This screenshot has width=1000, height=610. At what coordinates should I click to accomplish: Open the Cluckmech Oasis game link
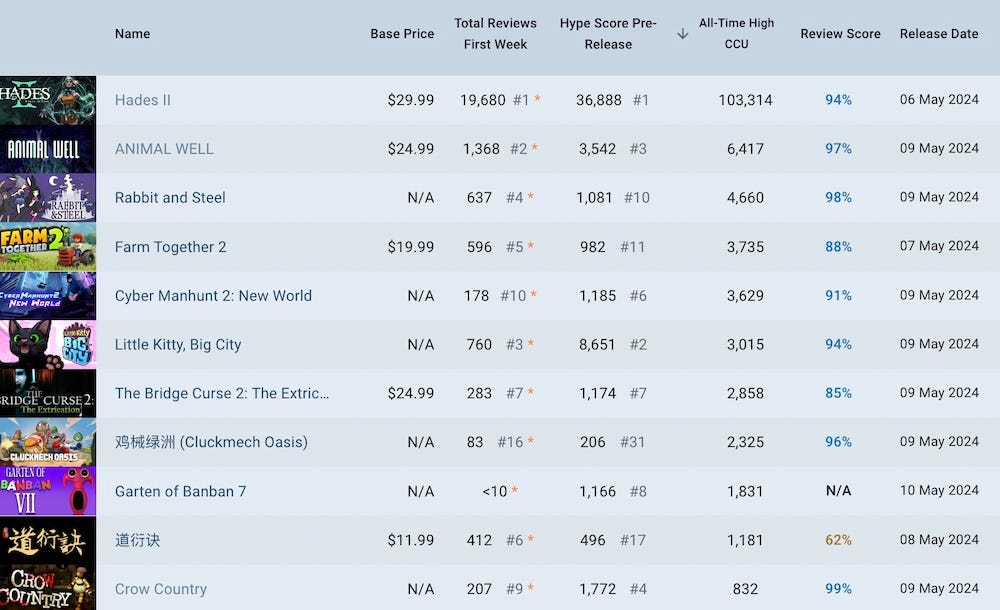point(211,442)
